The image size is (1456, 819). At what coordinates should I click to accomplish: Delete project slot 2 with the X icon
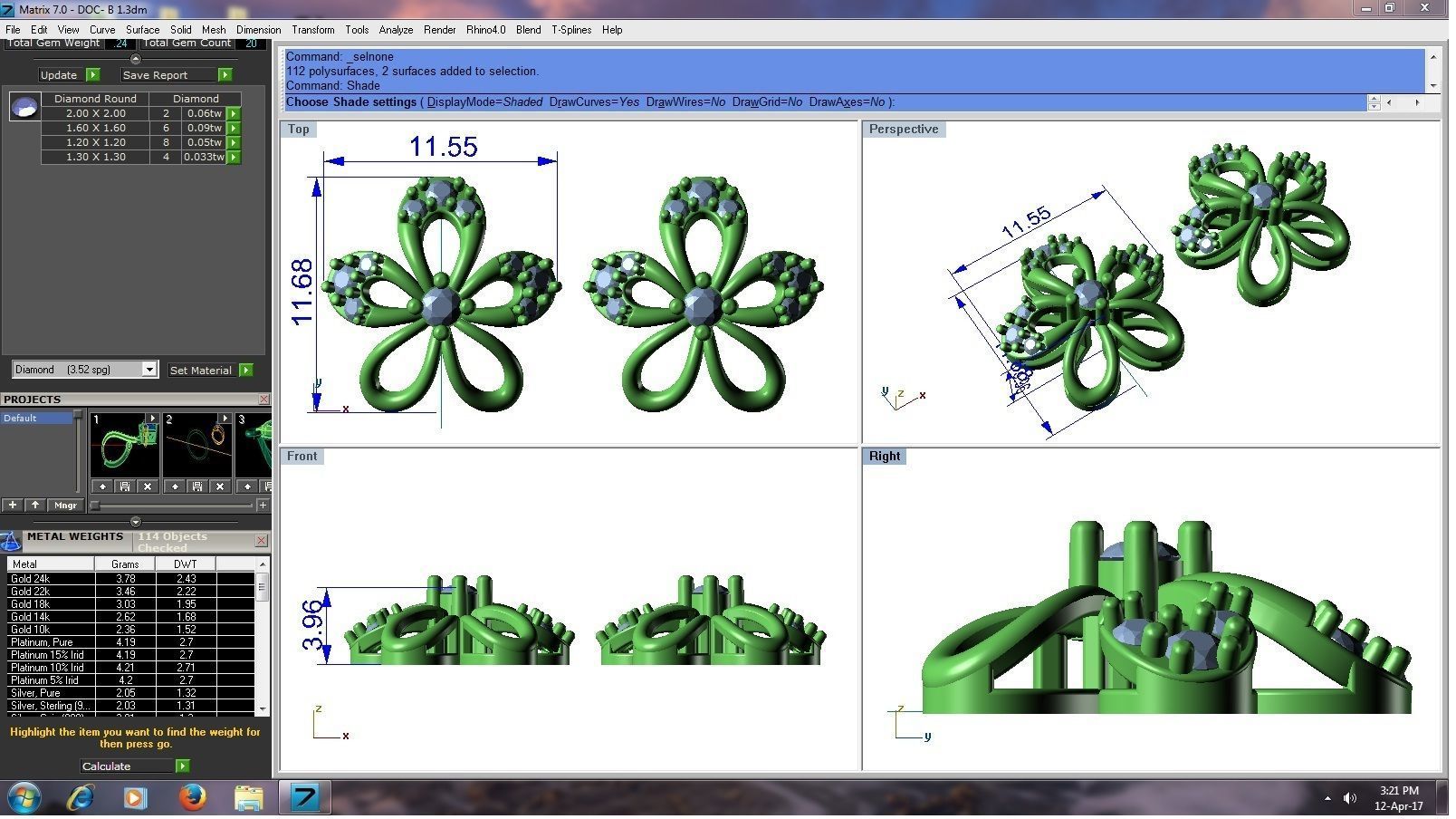220,488
